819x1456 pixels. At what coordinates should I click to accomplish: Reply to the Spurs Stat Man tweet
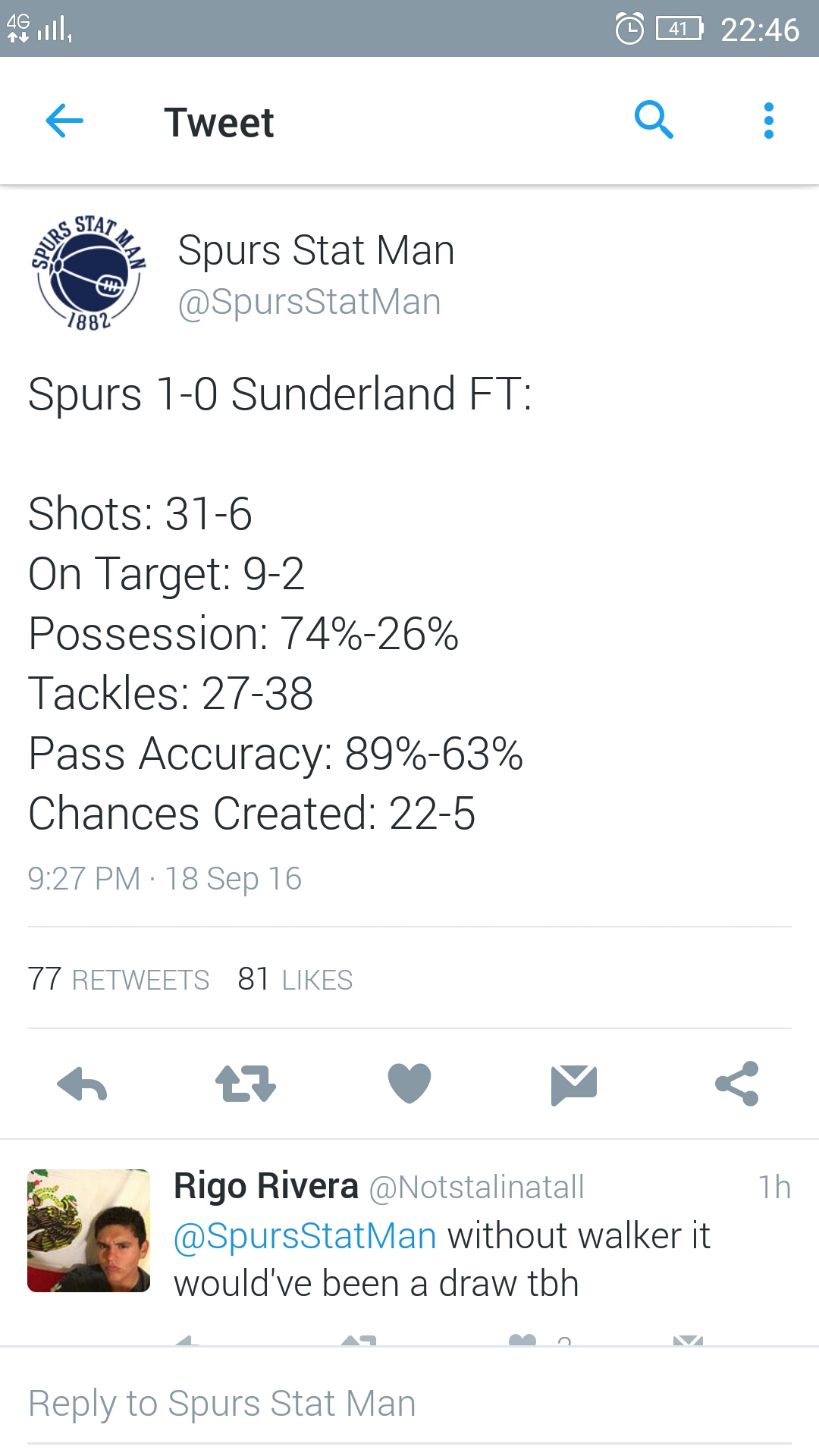pos(82,1084)
